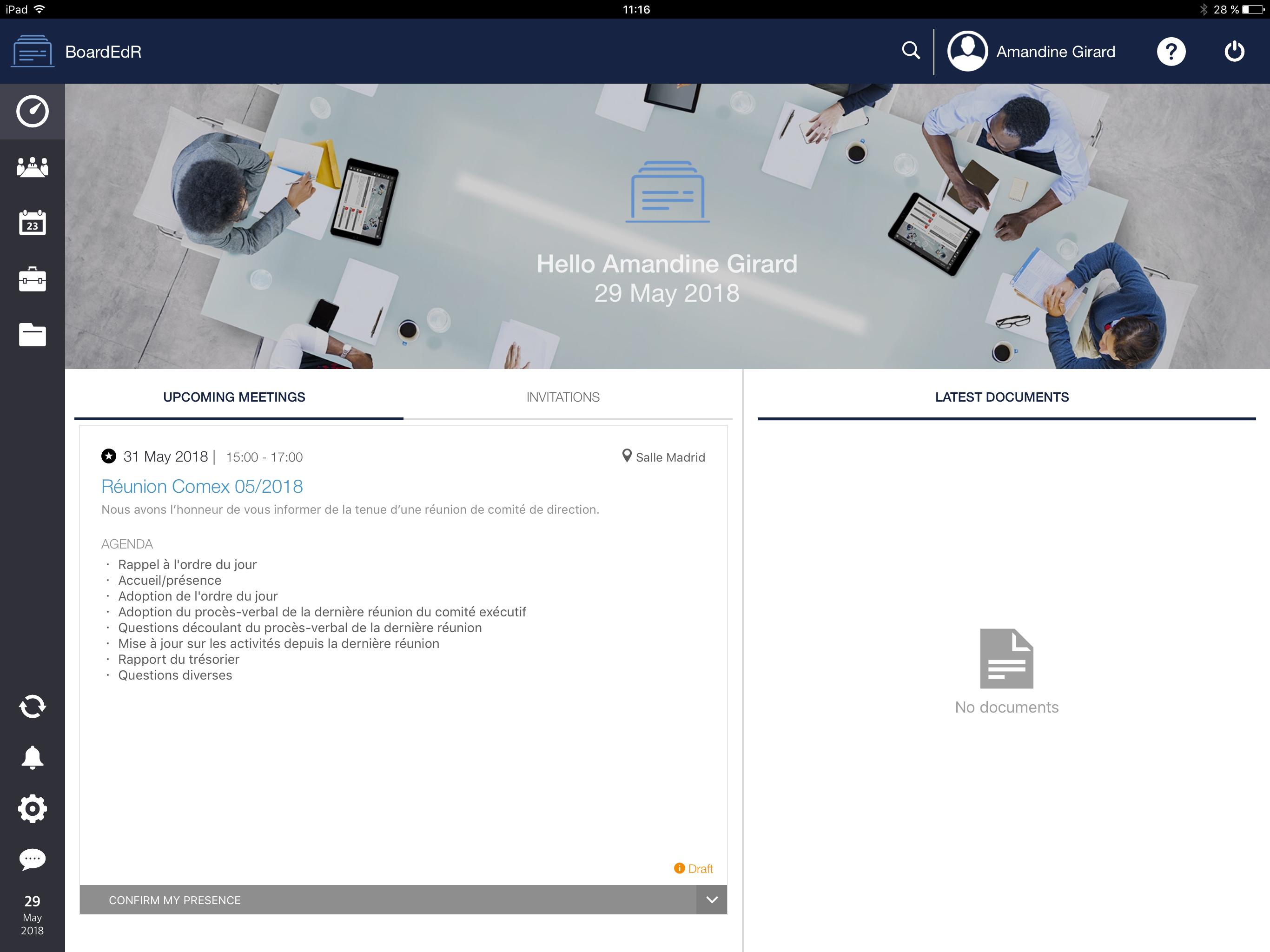Open the folder documents icon in sidebar
The image size is (1270, 952).
point(32,335)
